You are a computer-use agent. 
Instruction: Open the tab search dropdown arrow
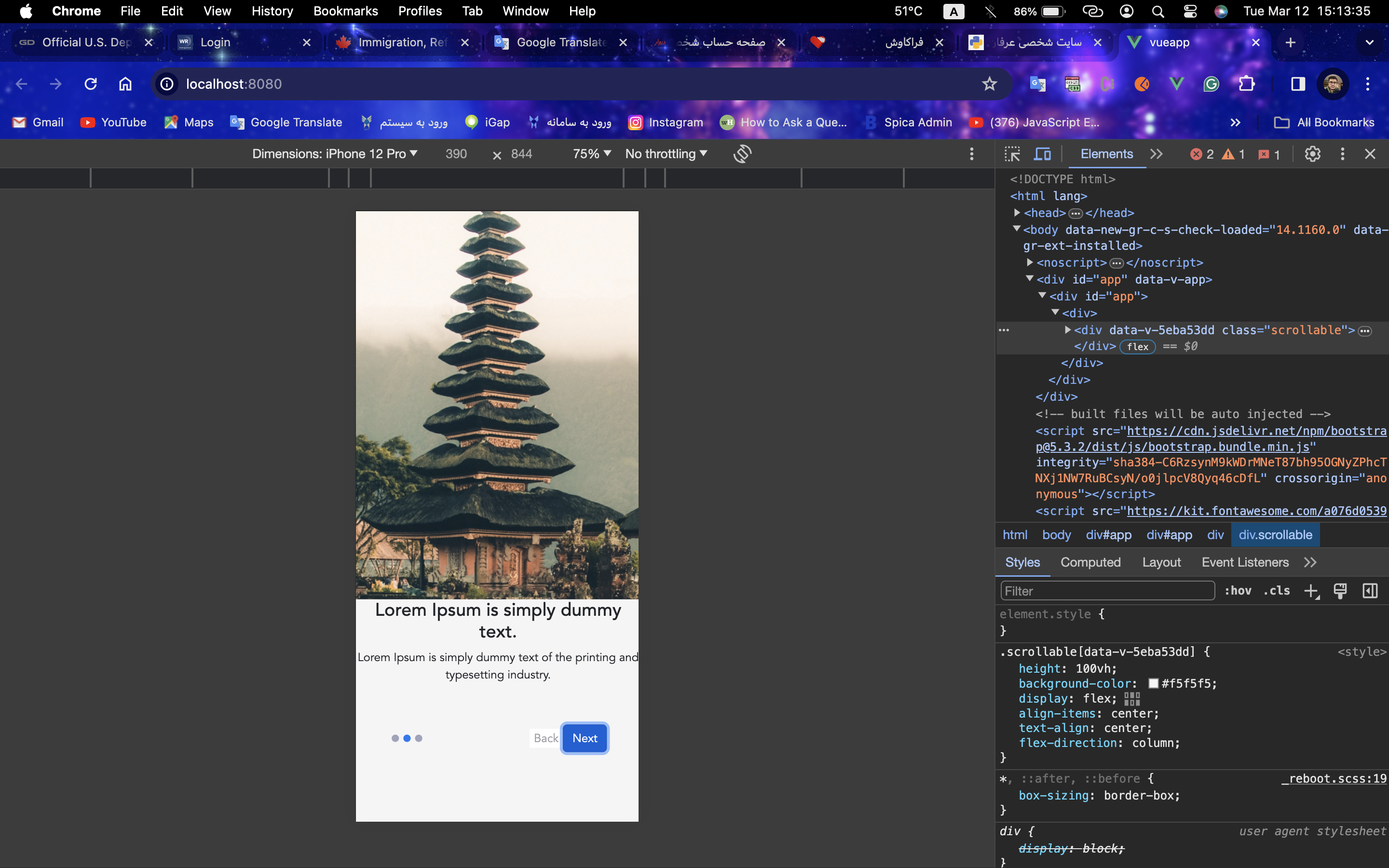coord(1370,42)
